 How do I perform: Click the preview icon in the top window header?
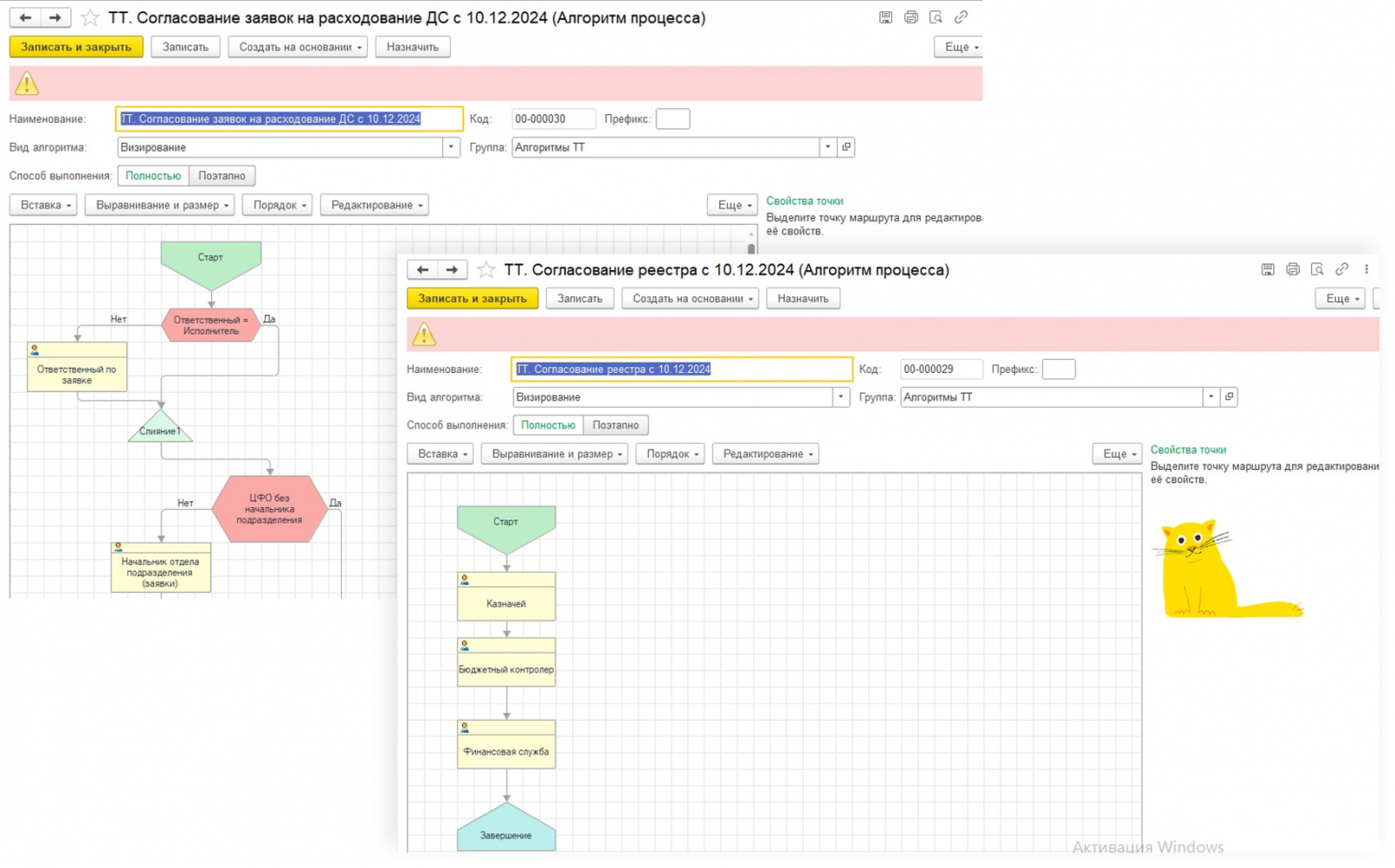tap(936, 17)
